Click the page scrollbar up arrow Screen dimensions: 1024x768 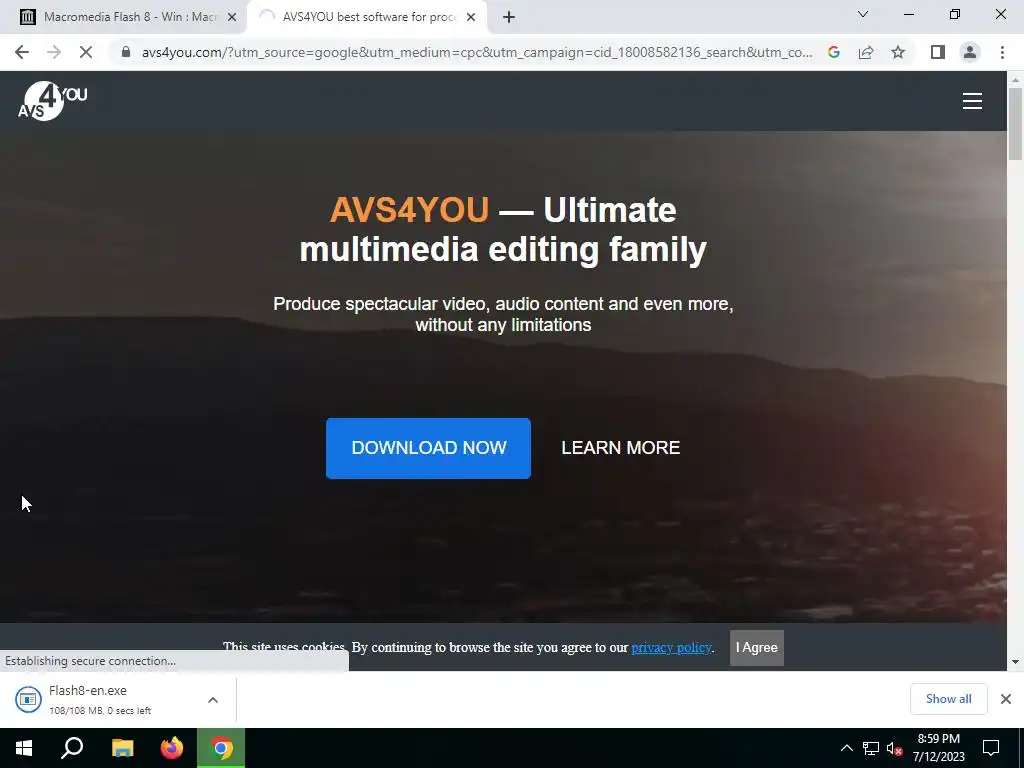click(x=1015, y=80)
